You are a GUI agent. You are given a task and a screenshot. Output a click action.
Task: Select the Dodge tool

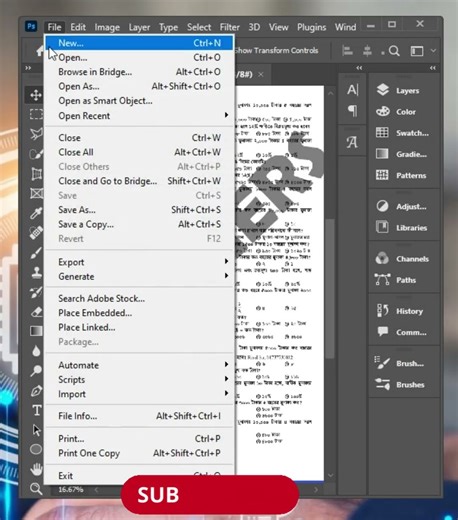36,371
